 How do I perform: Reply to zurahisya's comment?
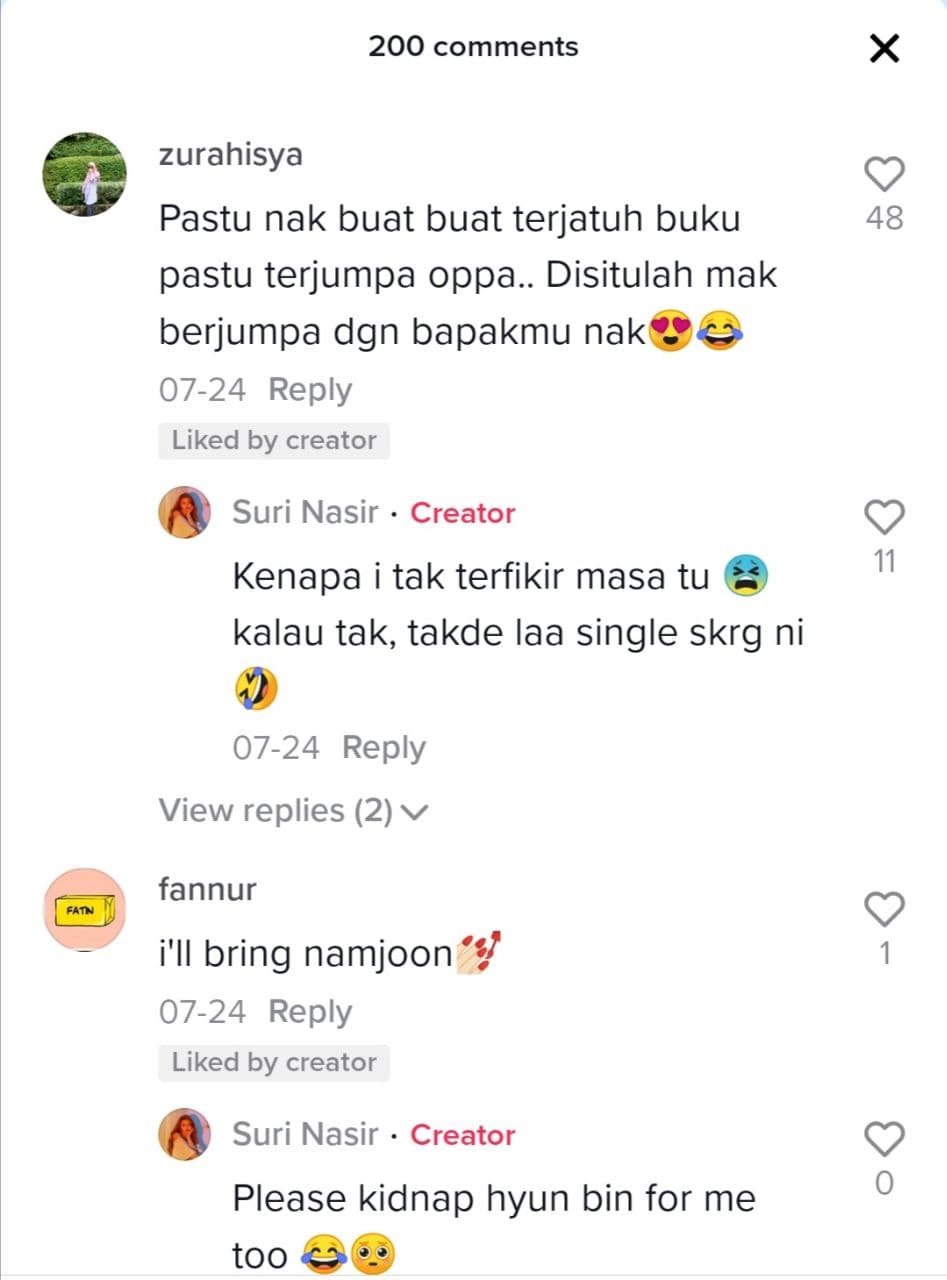(310, 390)
